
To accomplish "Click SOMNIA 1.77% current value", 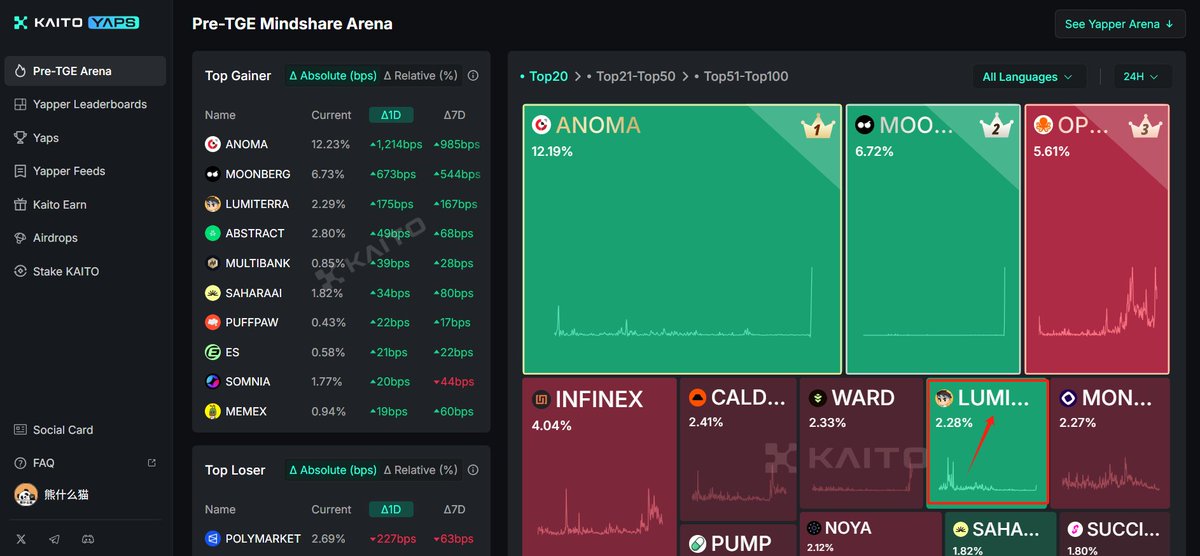I will tap(327, 381).
